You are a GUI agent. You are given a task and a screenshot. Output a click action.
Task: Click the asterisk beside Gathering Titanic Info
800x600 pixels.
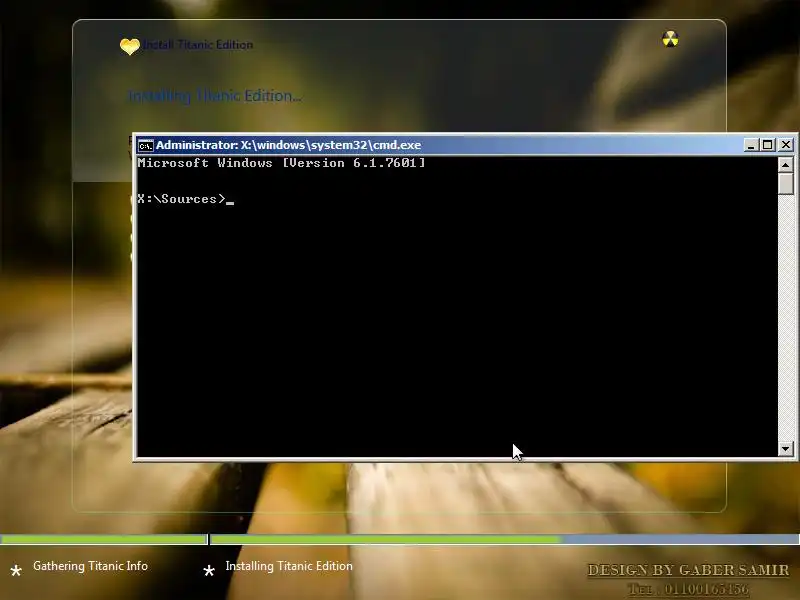click(16, 570)
